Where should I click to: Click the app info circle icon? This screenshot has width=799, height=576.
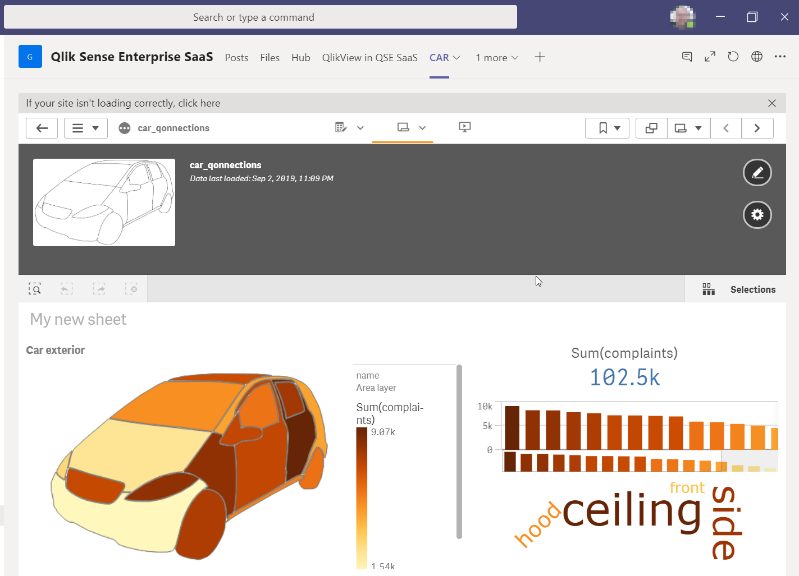coord(124,128)
